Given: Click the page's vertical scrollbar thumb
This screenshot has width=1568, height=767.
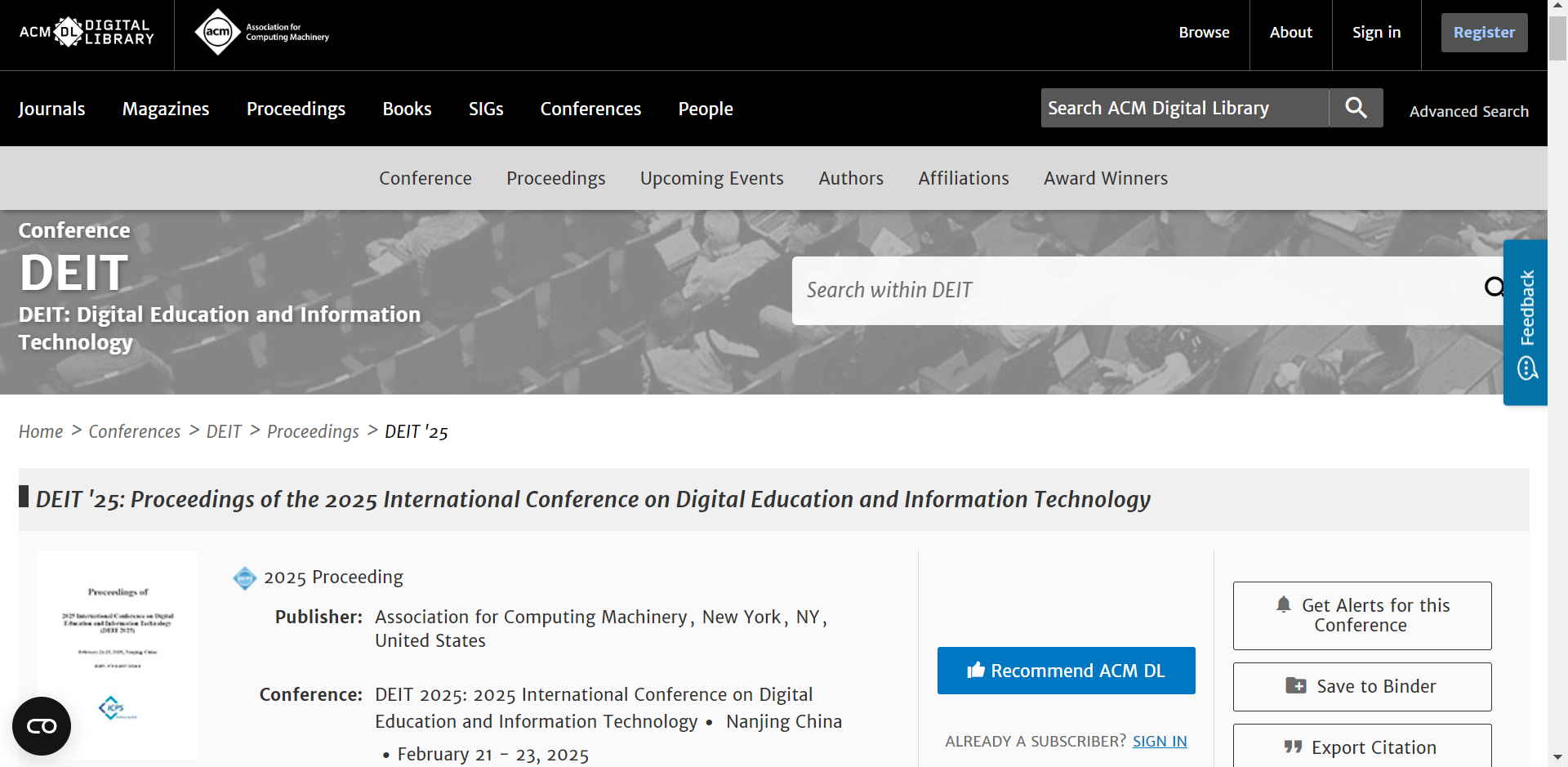Looking at the screenshot, I should tap(1558, 38).
